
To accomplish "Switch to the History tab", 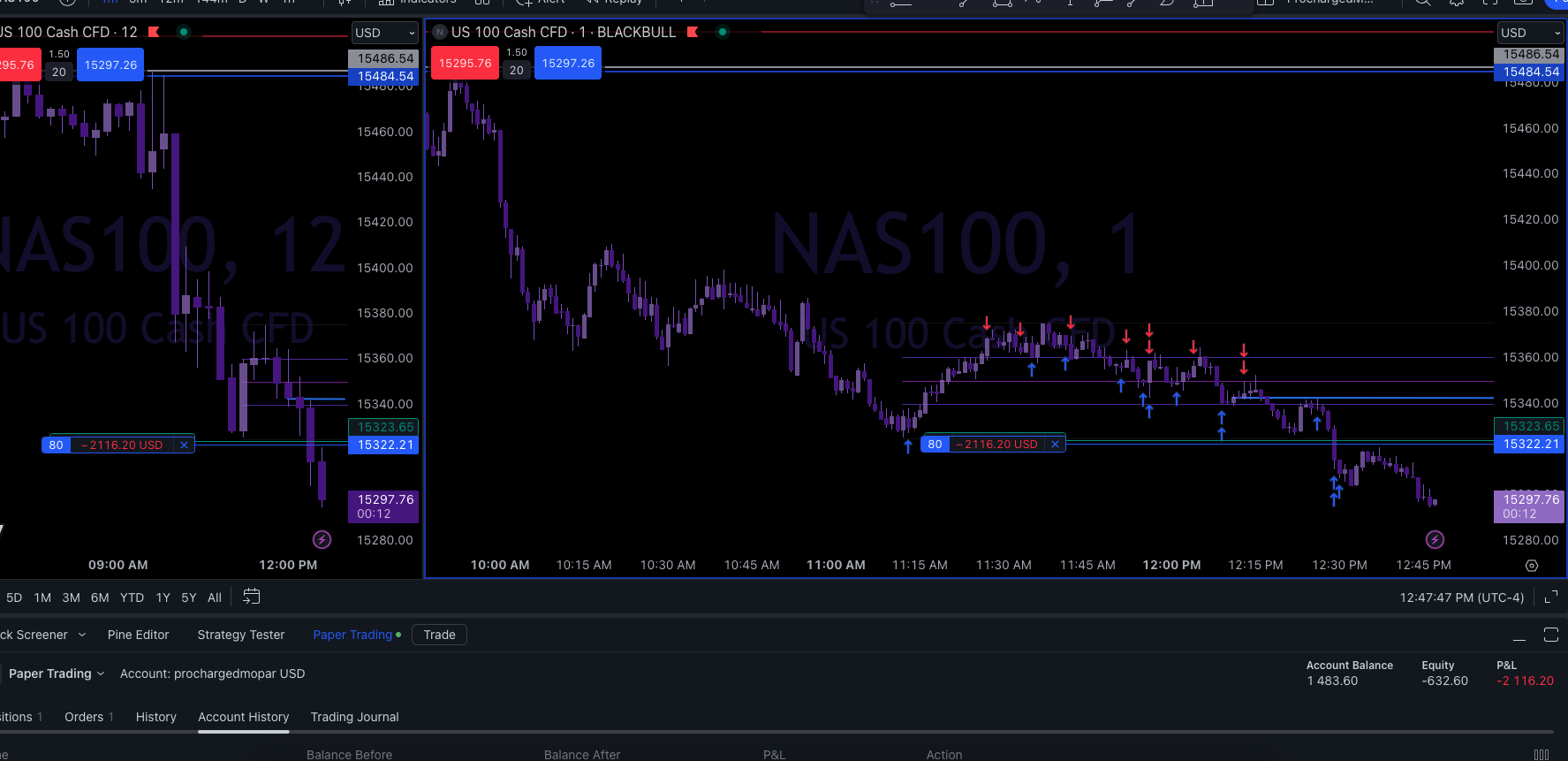I will point(156,717).
